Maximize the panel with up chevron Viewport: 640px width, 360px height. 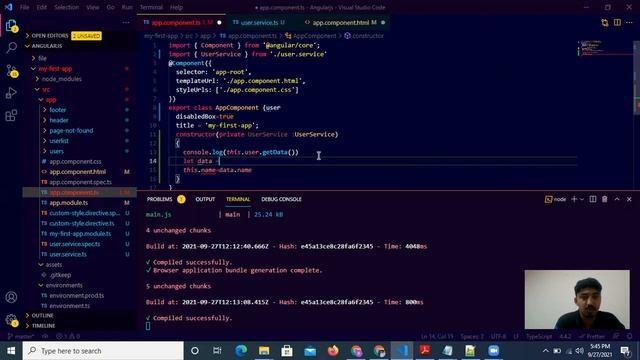(617, 199)
